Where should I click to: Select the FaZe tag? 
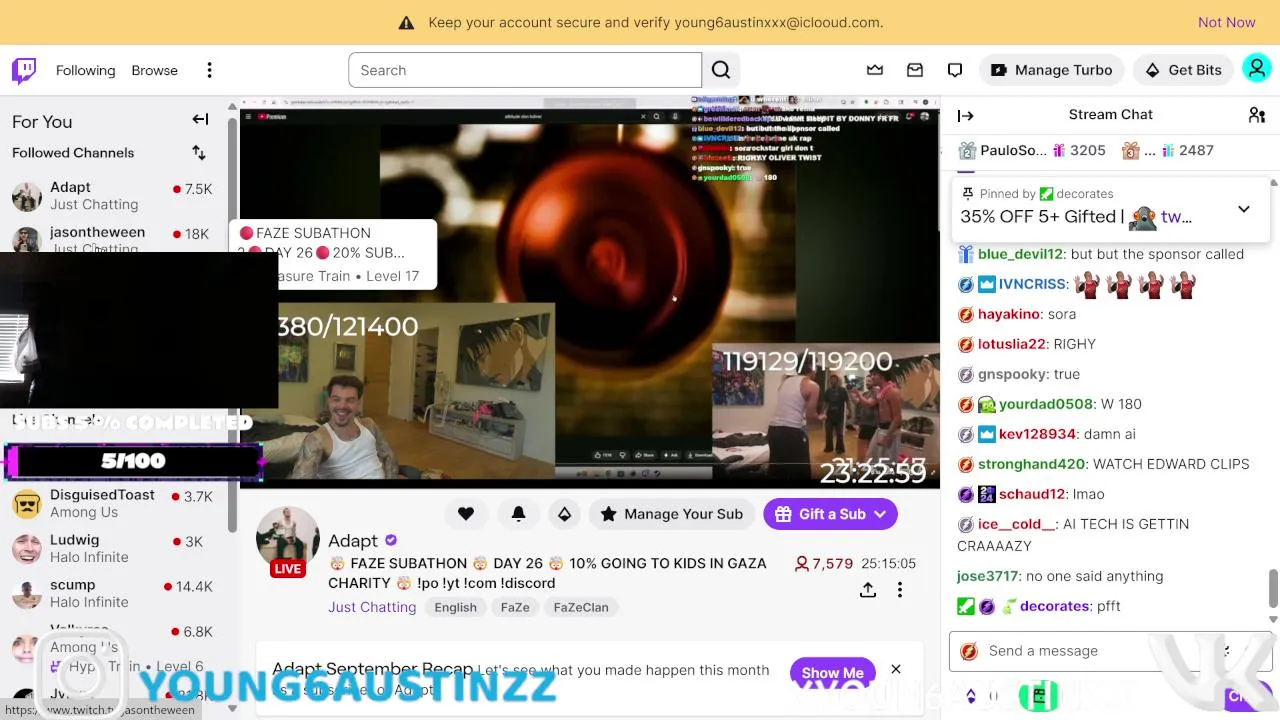(515, 607)
